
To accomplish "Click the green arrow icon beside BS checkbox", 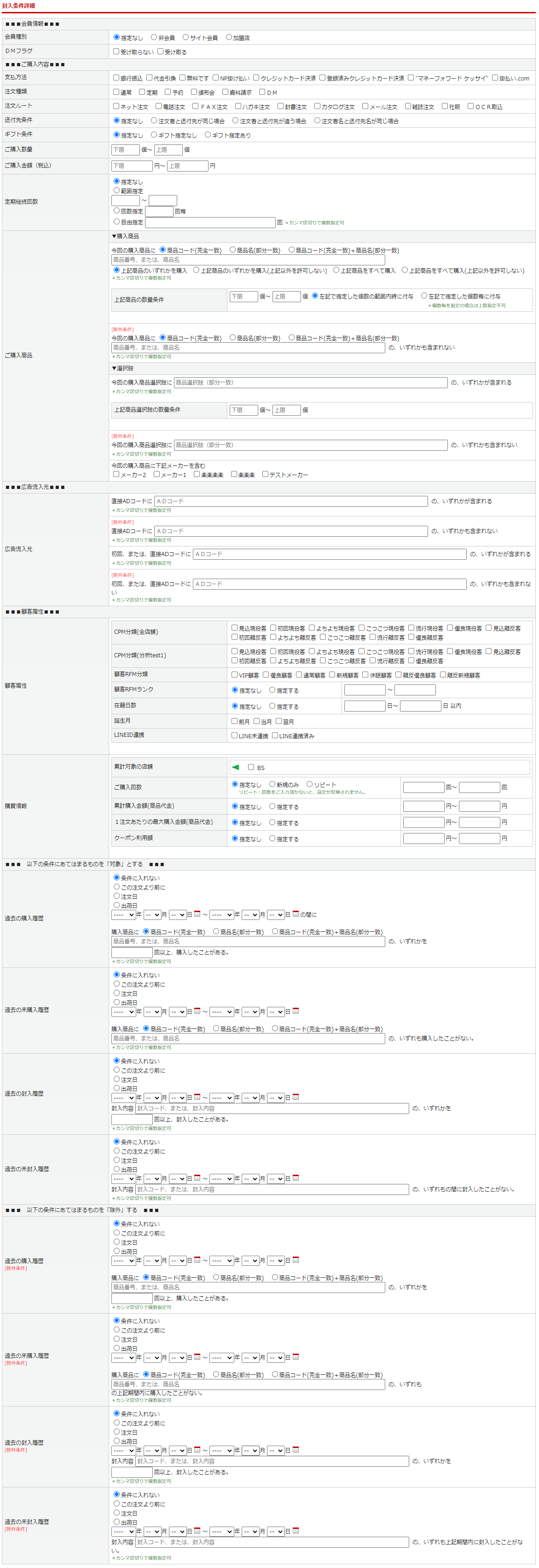I will point(236,767).
